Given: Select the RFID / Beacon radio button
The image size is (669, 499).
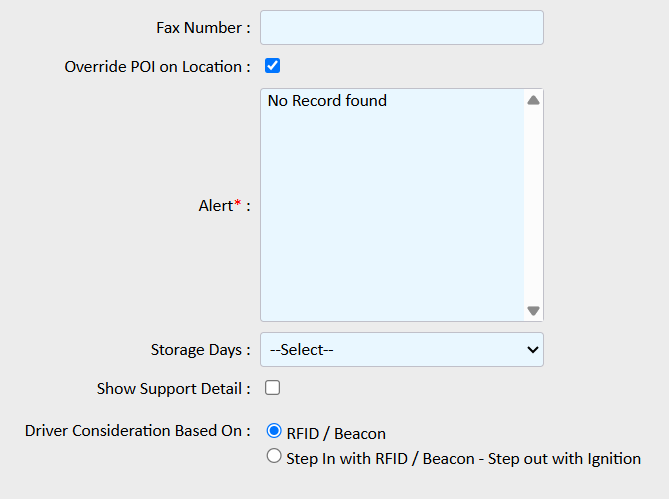Looking at the screenshot, I should 274,431.
